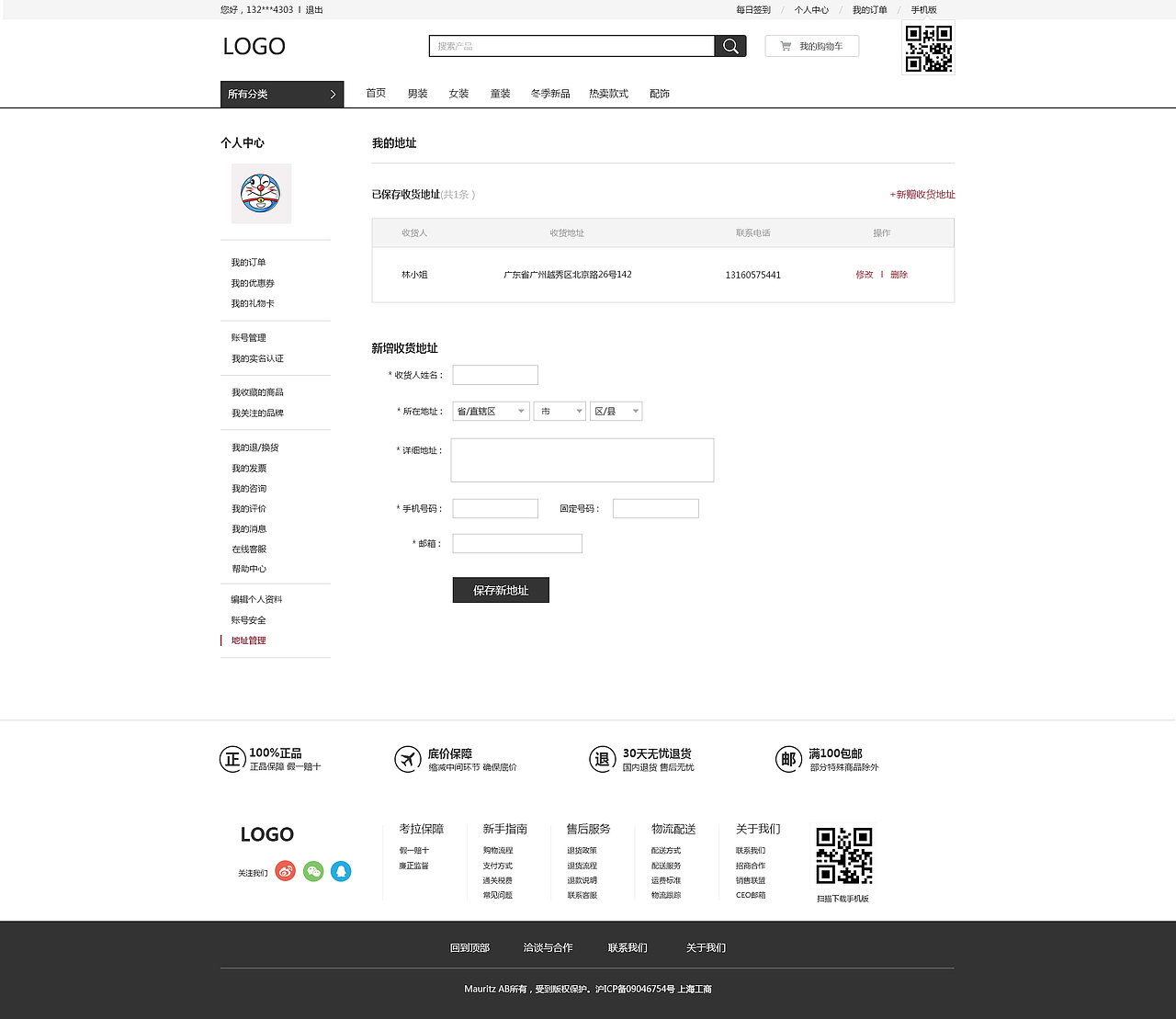Click the 我的购物车 button

coord(812,46)
